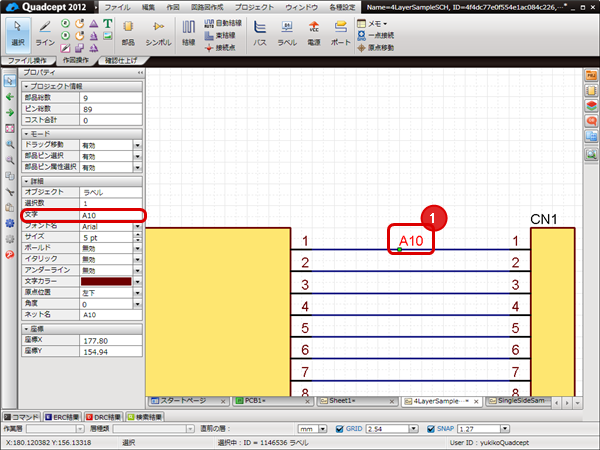Close the 4LayerSample document tab
The image size is (600, 450).
pyautogui.click(x=476, y=401)
